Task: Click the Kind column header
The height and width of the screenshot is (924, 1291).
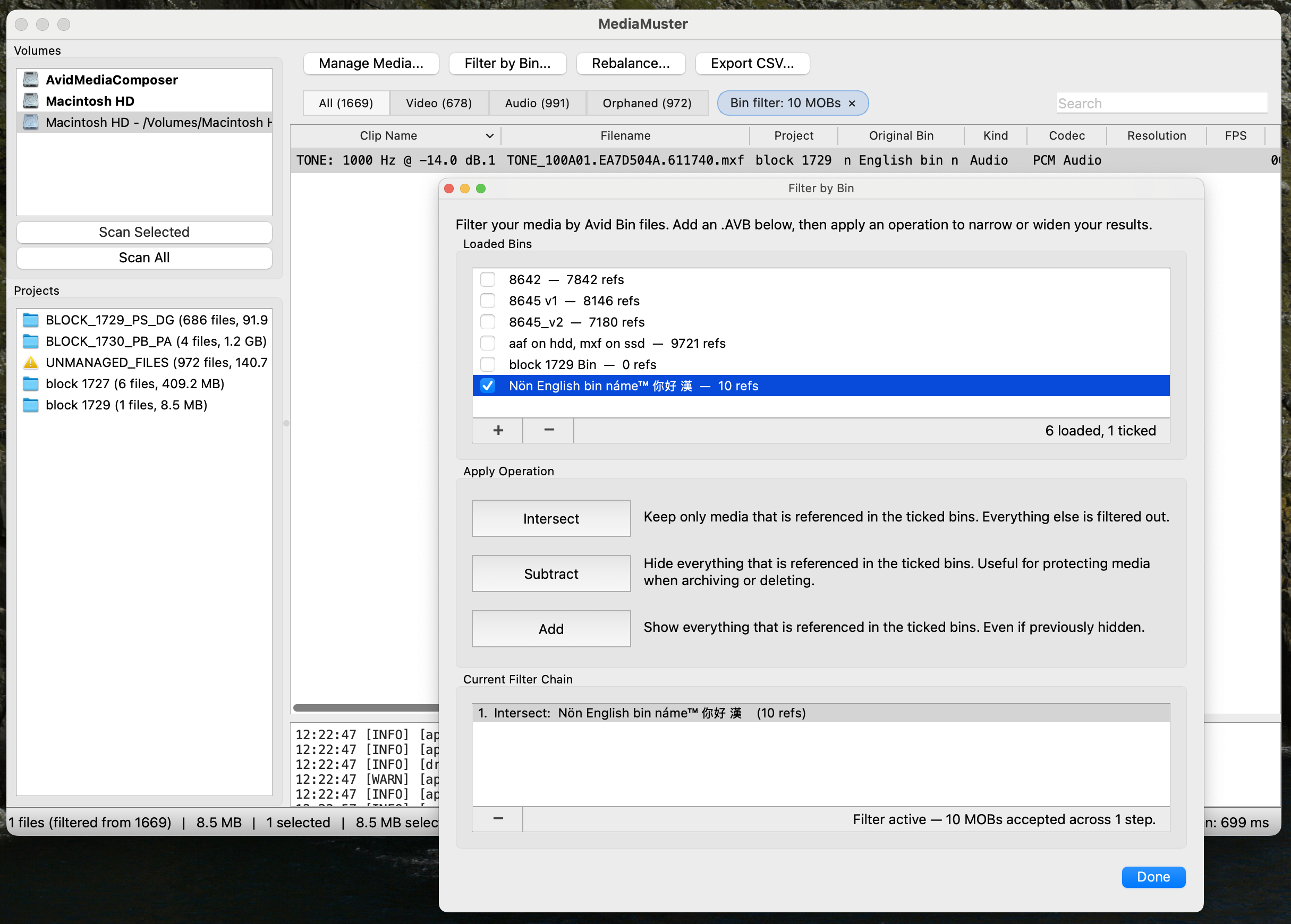Action: pos(995,135)
